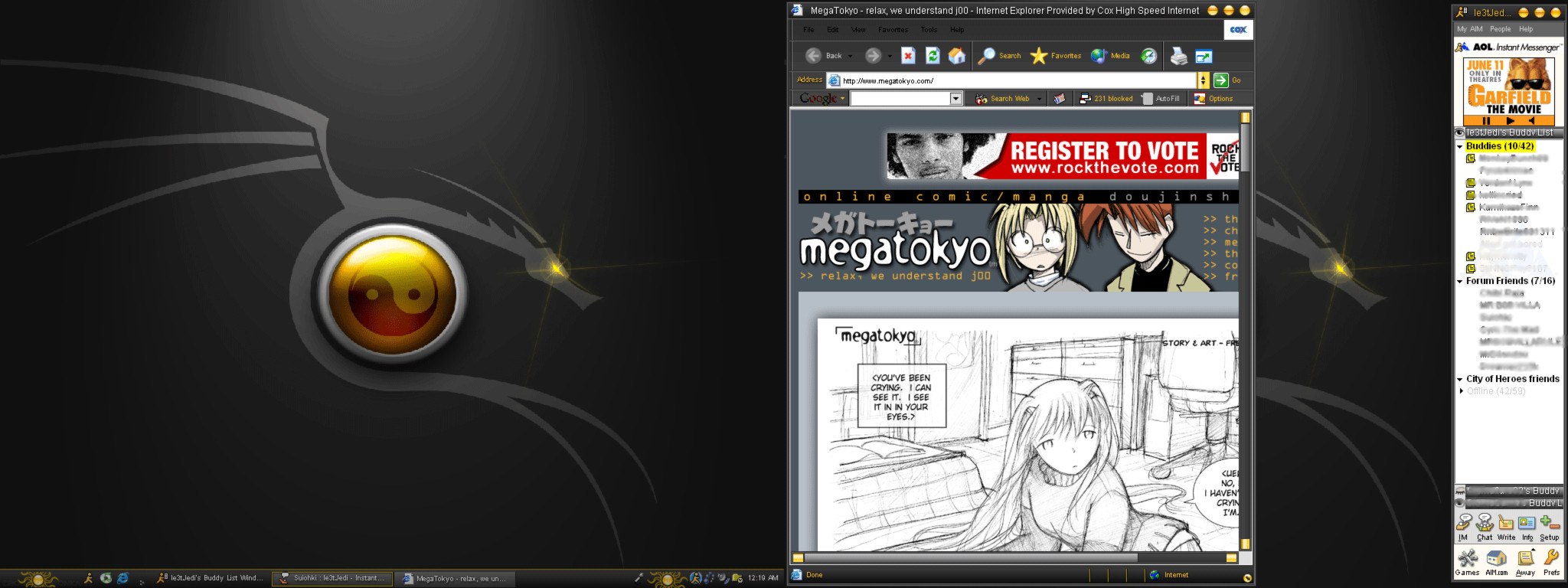The image size is (1568, 588).
Task: Click the Google toolbar search box
Action: [900, 98]
